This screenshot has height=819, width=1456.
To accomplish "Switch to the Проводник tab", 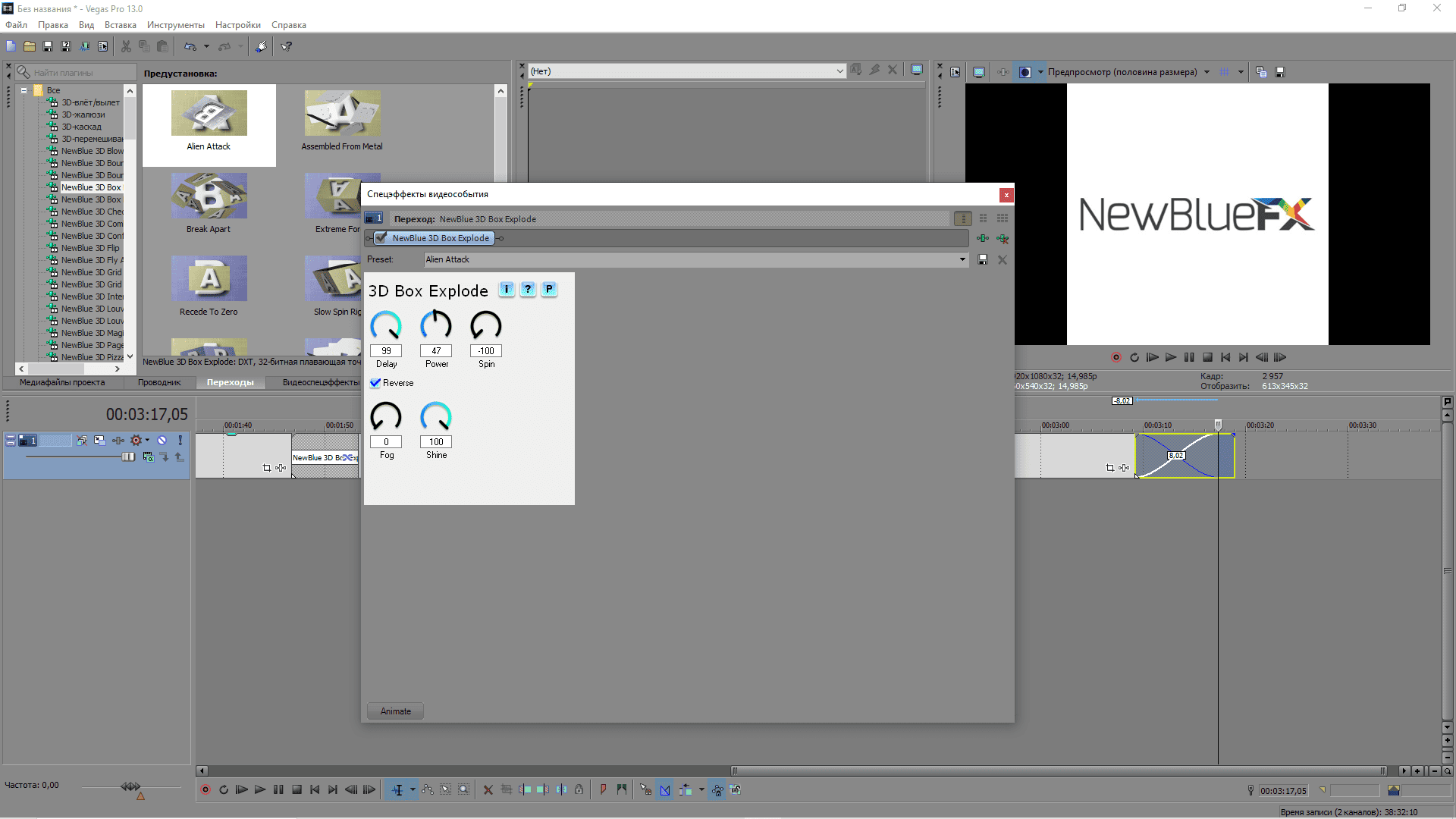I will 159,382.
